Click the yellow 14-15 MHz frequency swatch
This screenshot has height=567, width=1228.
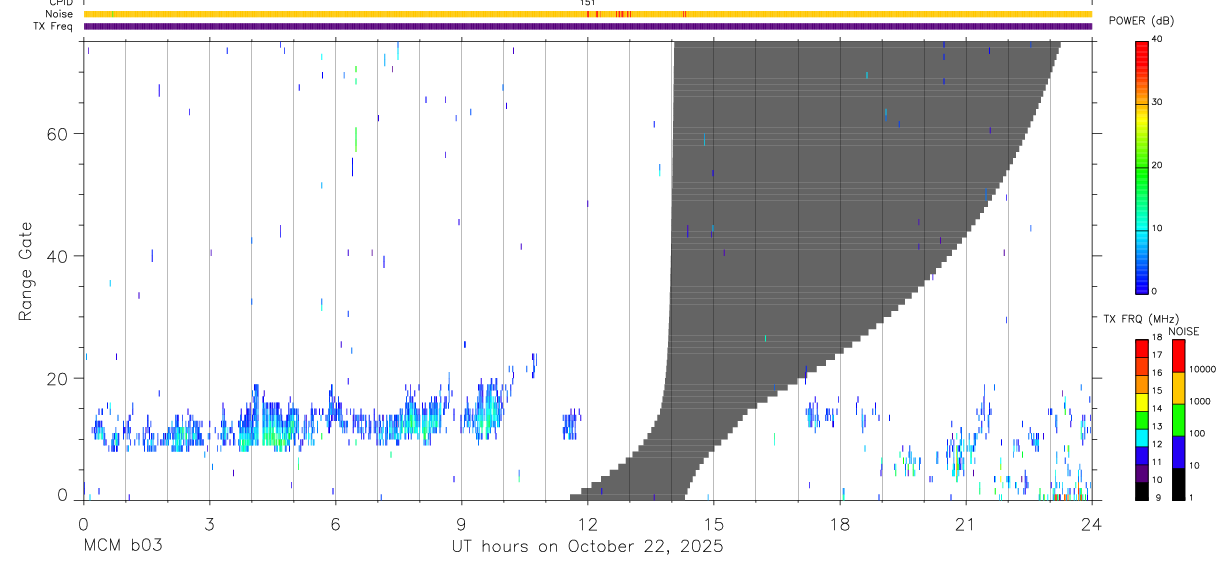pos(1142,402)
